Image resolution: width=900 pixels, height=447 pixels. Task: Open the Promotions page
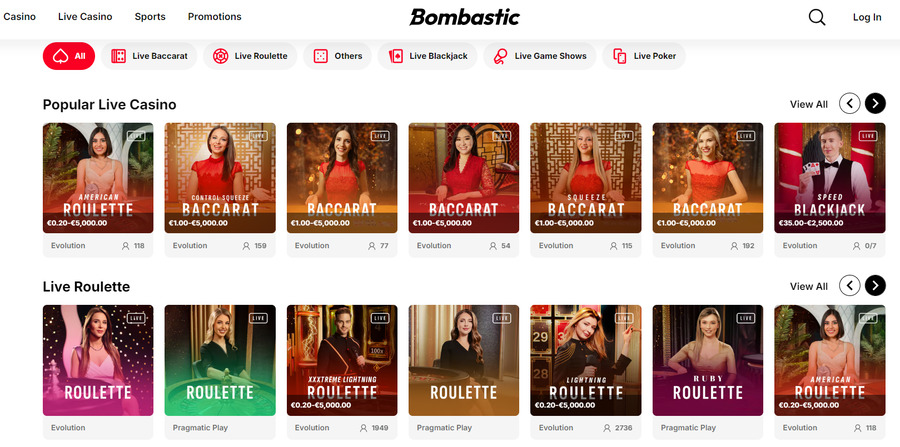tap(214, 17)
